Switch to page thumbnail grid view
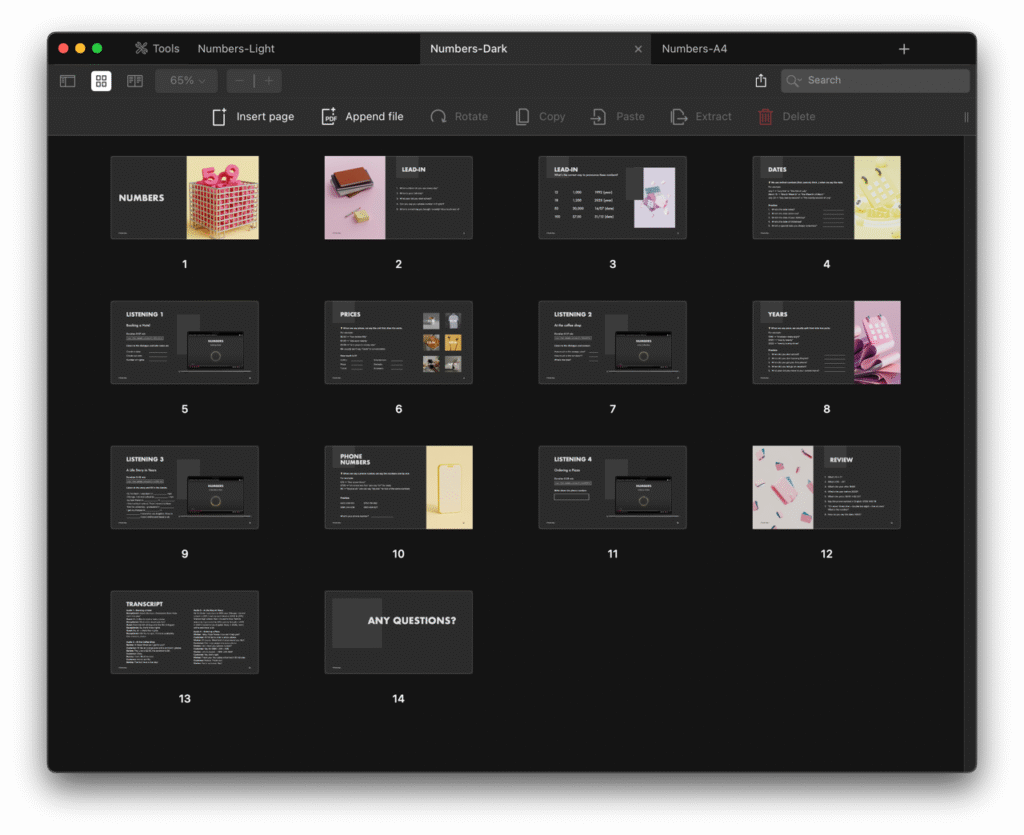This screenshot has height=835, width=1024. click(x=101, y=81)
